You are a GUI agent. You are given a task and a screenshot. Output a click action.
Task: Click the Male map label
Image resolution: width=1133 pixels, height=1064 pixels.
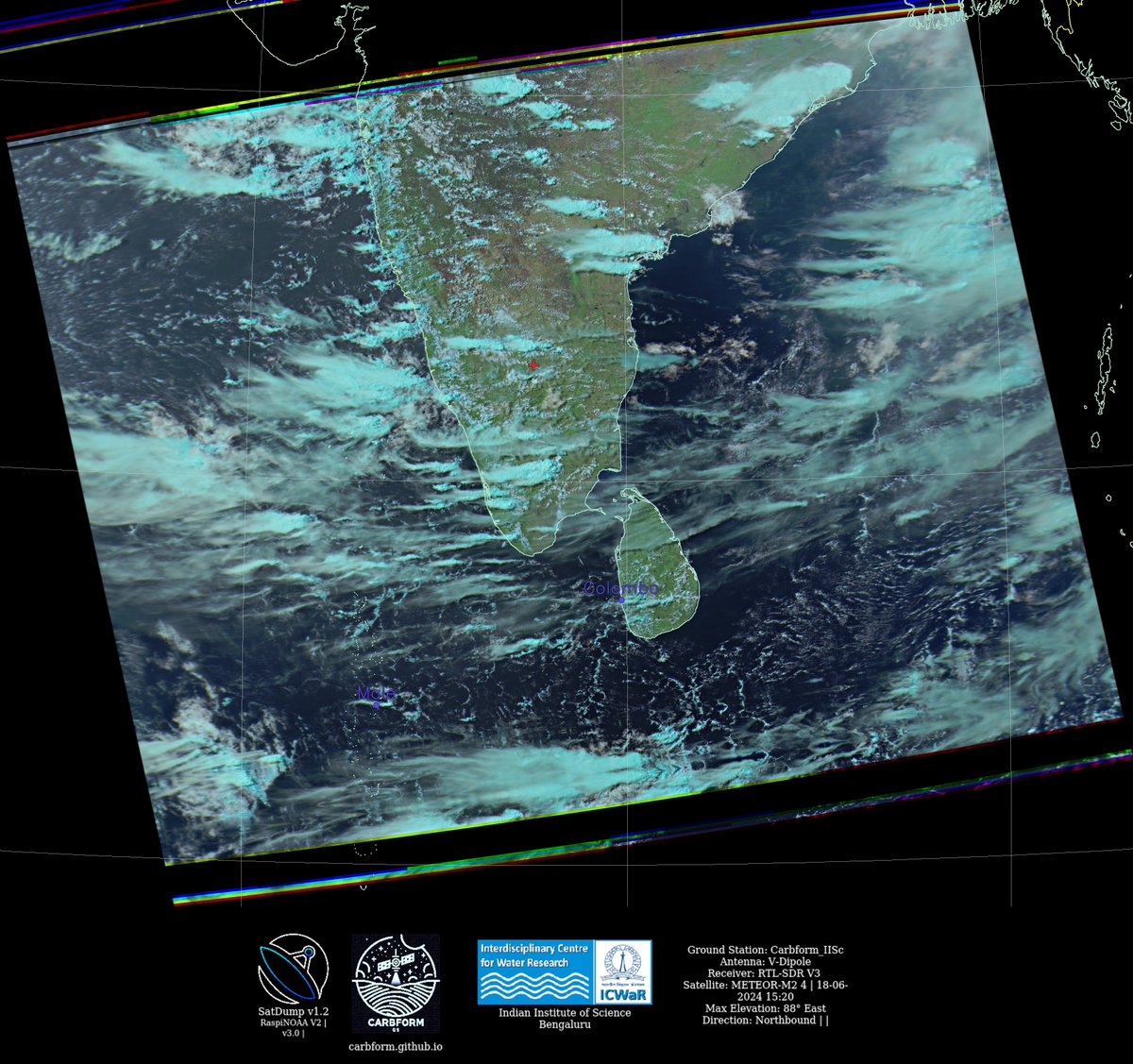pos(375,694)
